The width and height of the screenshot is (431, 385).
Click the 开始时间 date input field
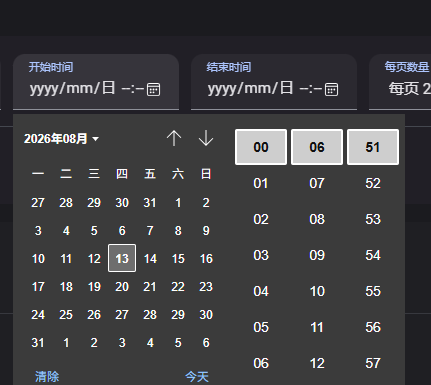click(x=96, y=82)
